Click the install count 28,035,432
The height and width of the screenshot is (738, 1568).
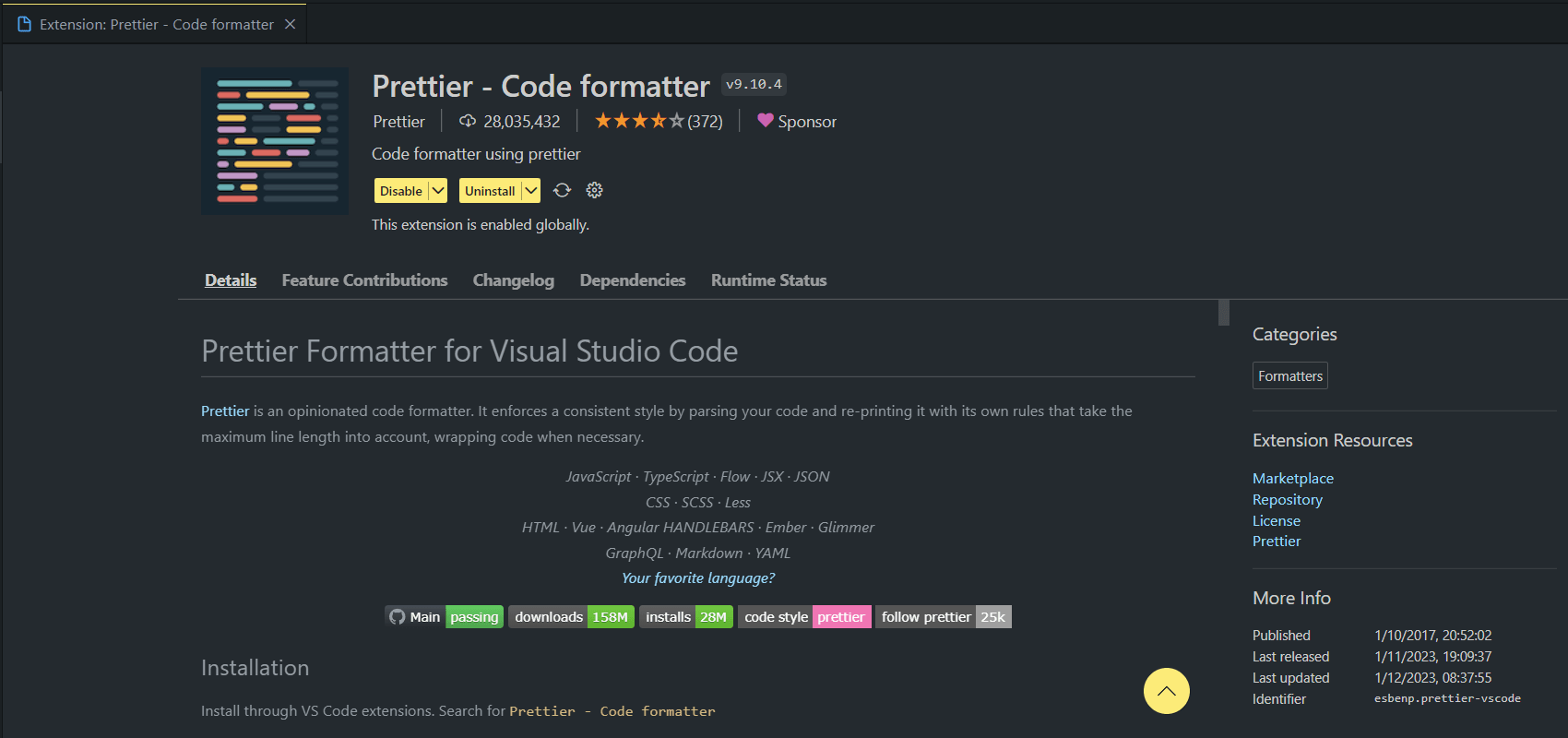point(522,122)
